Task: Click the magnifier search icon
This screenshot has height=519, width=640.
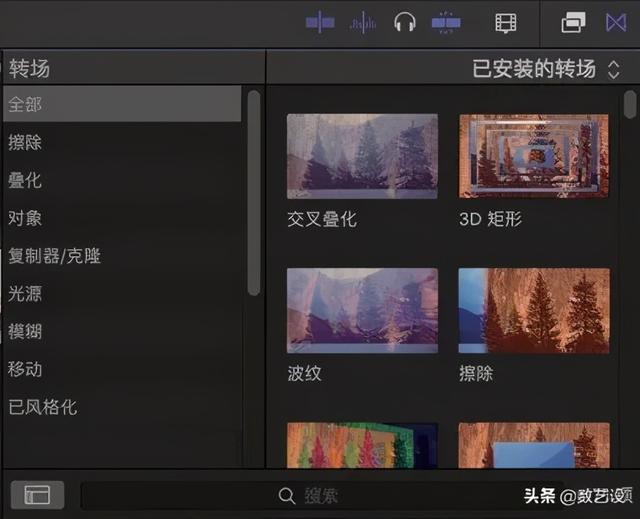Action: click(x=287, y=496)
